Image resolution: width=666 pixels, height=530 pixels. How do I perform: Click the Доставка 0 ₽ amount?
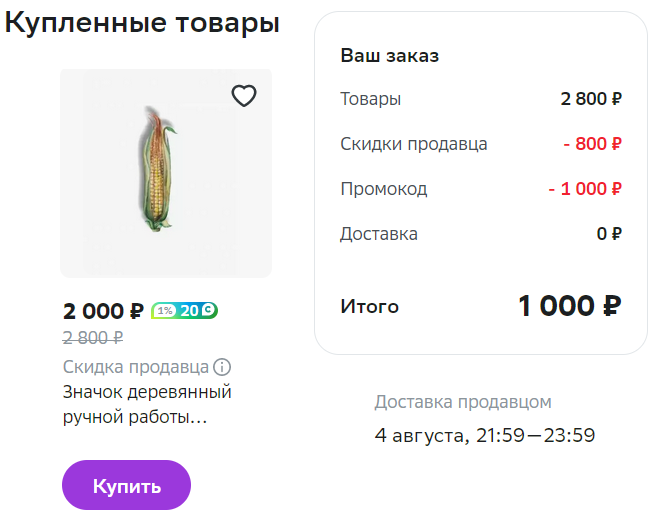(609, 234)
